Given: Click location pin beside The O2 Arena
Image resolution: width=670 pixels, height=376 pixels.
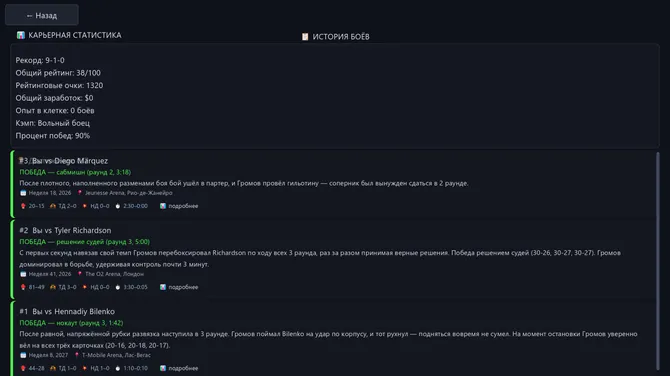Looking at the screenshot, I should click(x=79, y=274).
